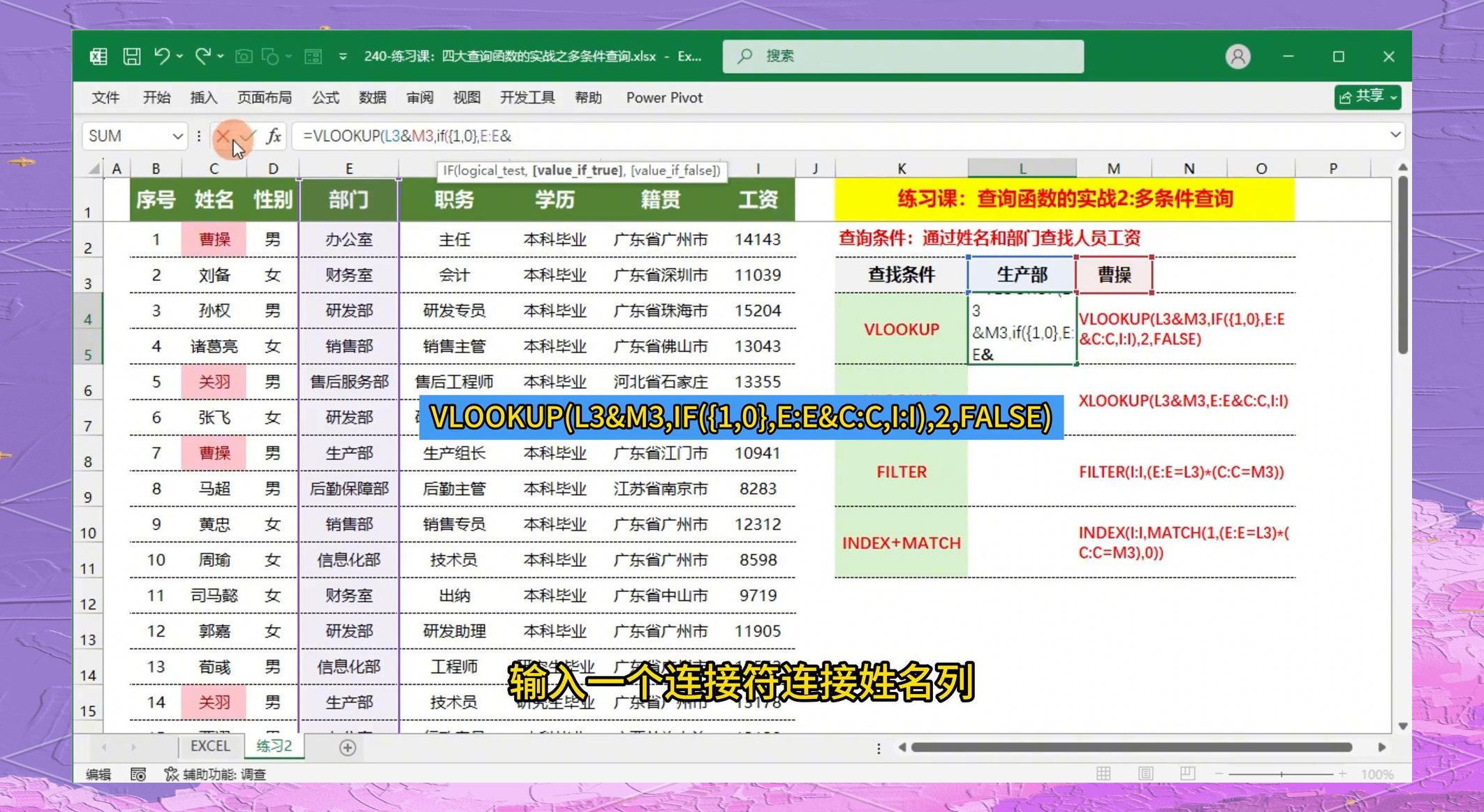Open the 插入 ribbon tab
1484x812 pixels.
point(203,98)
